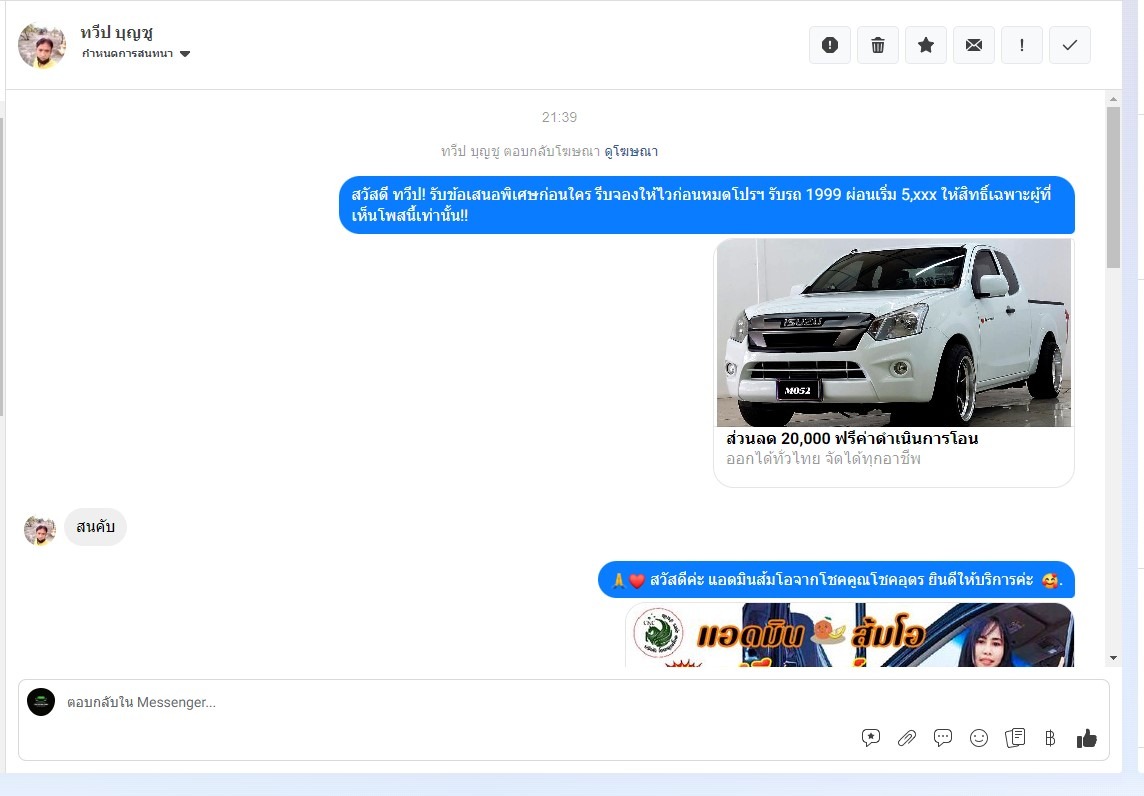Click the chat scrollbar down arrow
1144x796 pixels.
point(1113,658)
